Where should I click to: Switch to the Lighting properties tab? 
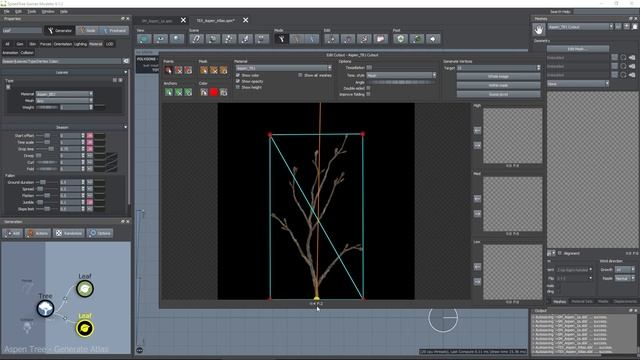pos(80,44)
